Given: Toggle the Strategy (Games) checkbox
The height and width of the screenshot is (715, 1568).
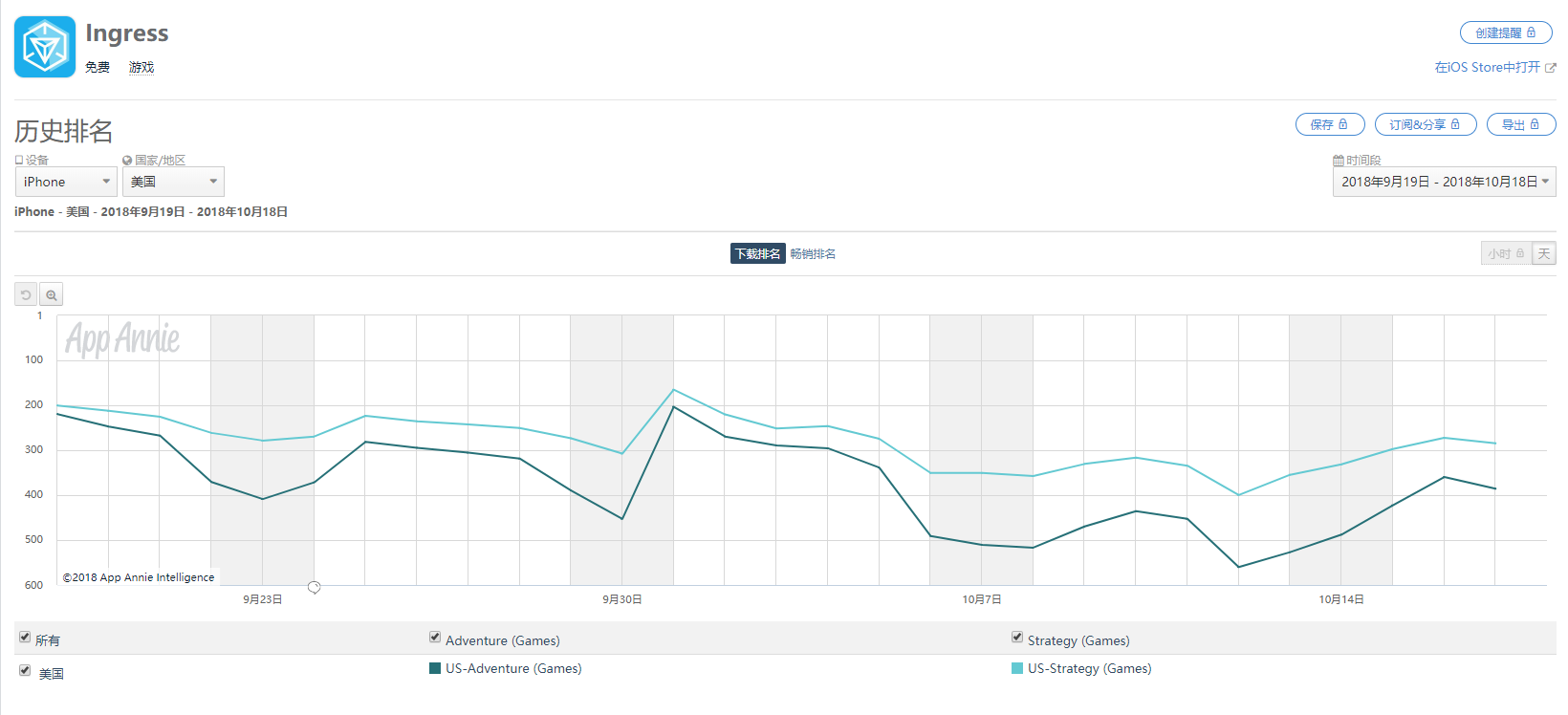Looking at the screenshot, I should pos(1017,637).
